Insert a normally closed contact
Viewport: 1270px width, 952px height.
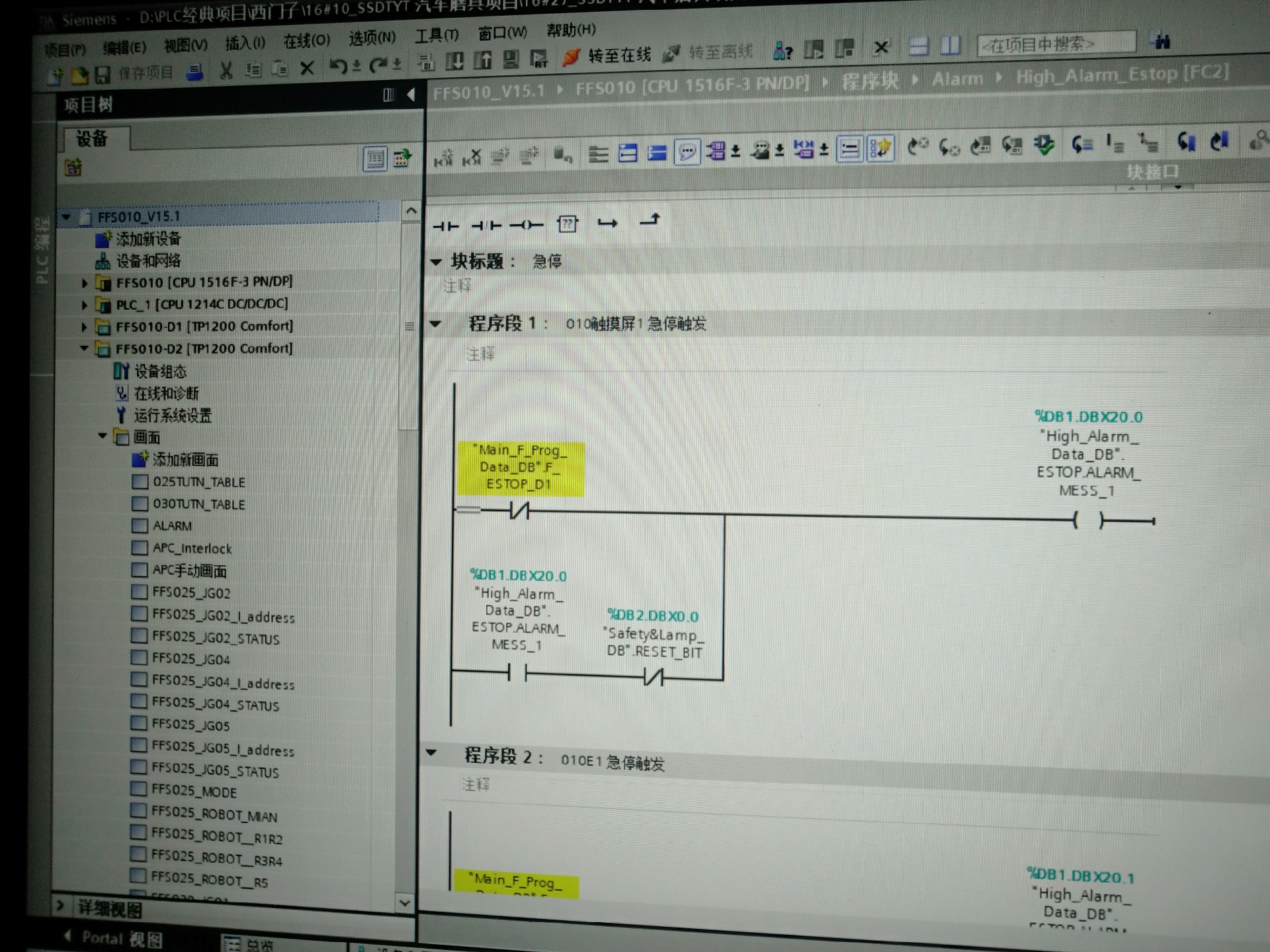(x=486, y=226)
